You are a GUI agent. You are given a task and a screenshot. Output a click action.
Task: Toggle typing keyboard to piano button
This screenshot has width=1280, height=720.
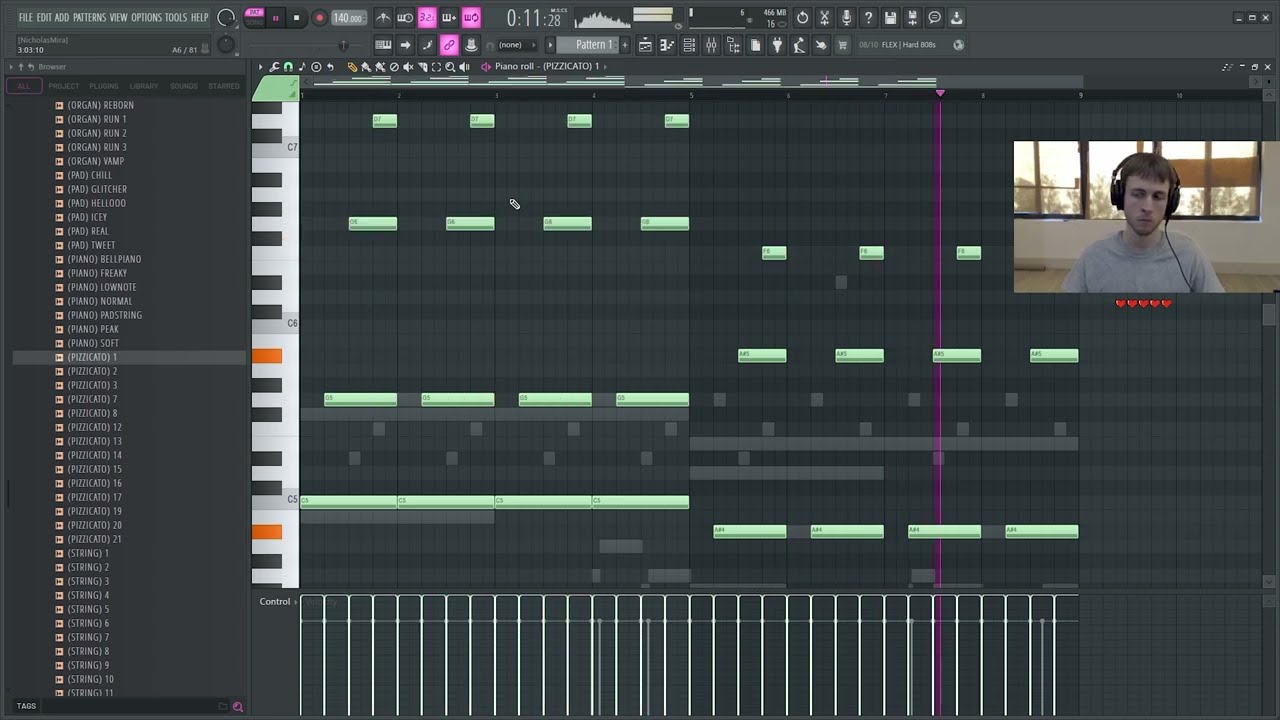pos(382,45)
